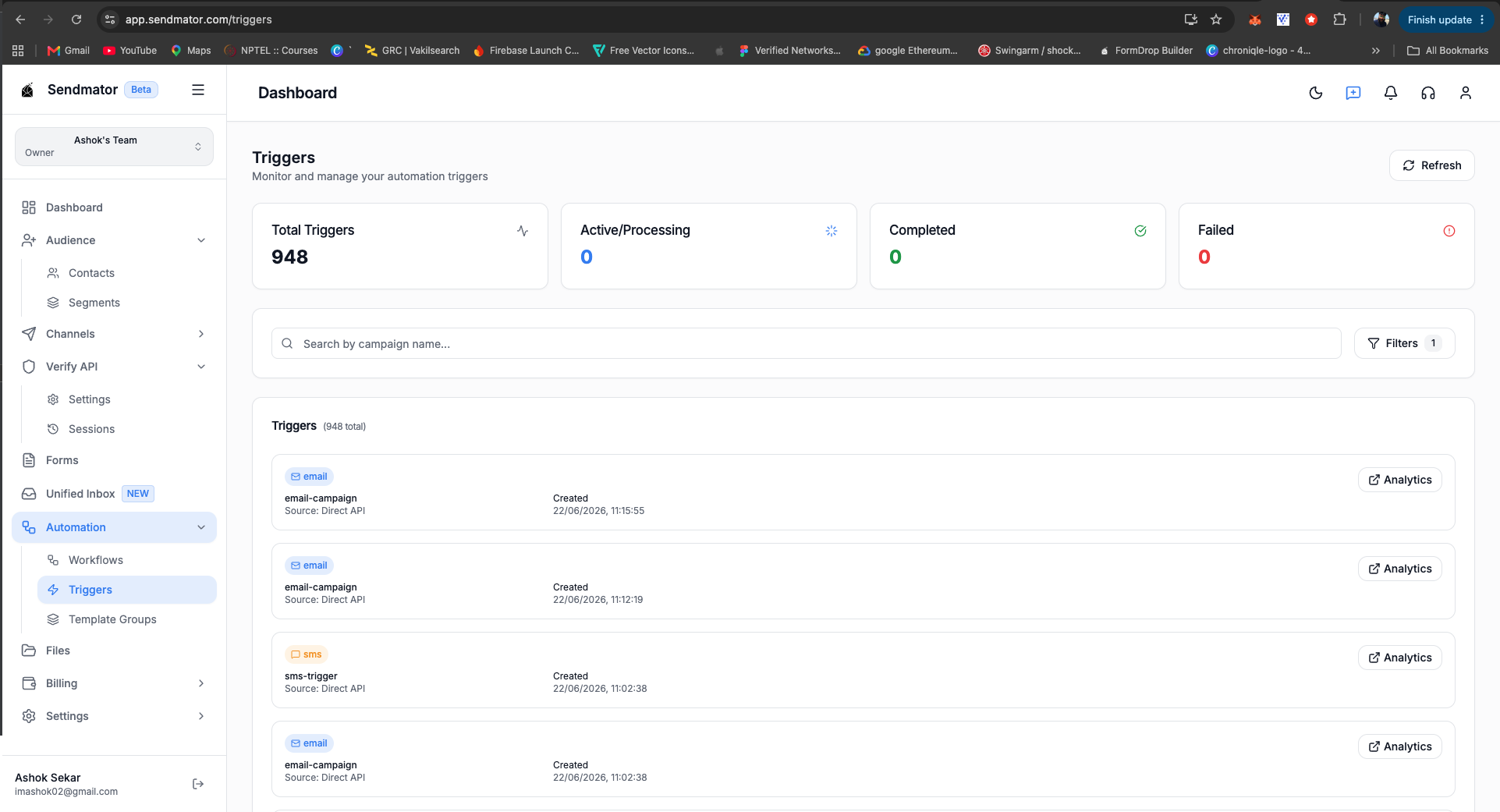Open browser extensions puzzle icon
This screenshot has width=1500, height=812.
[1339, 20]
